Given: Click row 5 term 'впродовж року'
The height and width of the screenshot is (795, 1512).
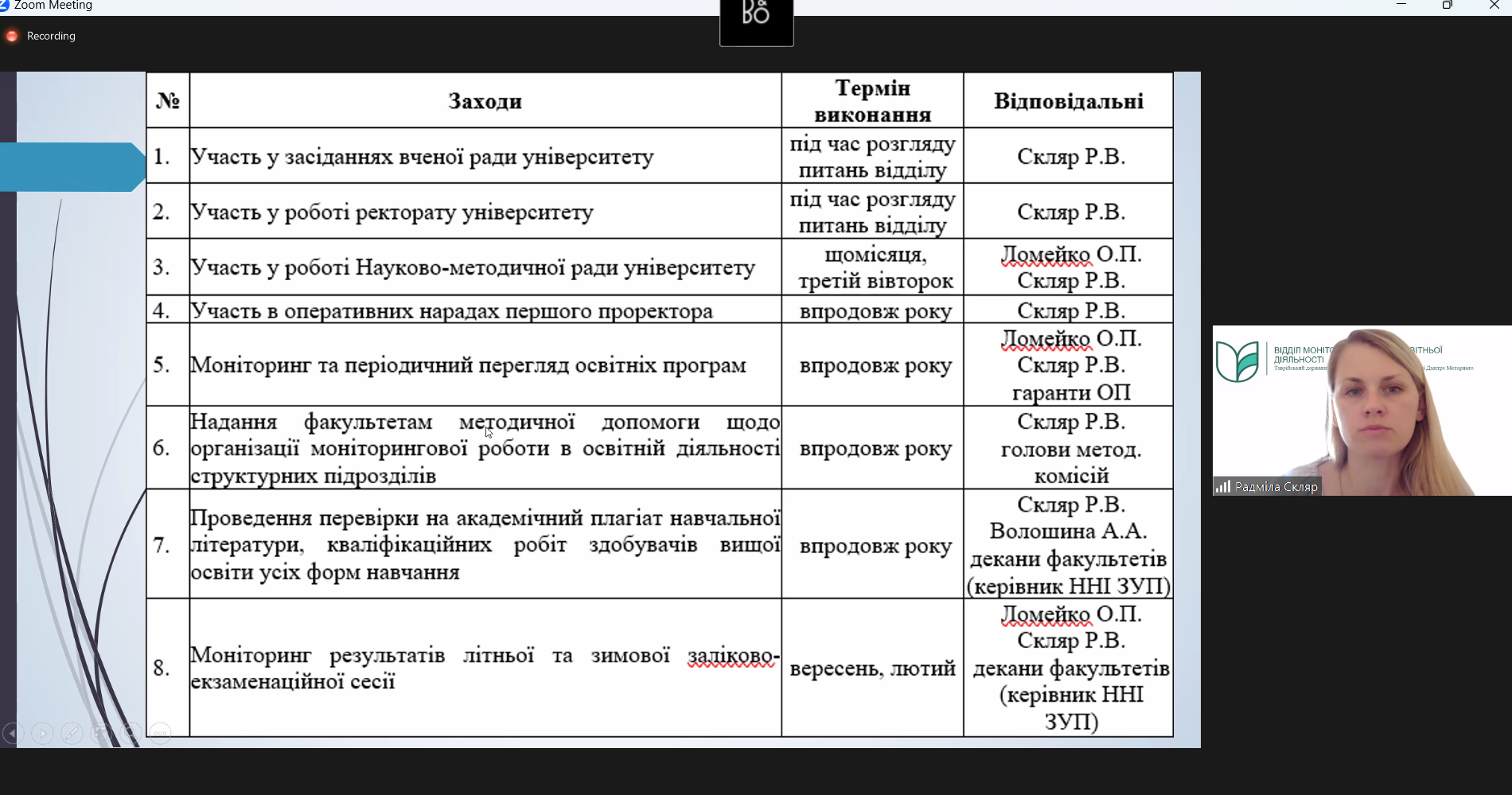Looking at the screenshot, I should pos(875,365).
